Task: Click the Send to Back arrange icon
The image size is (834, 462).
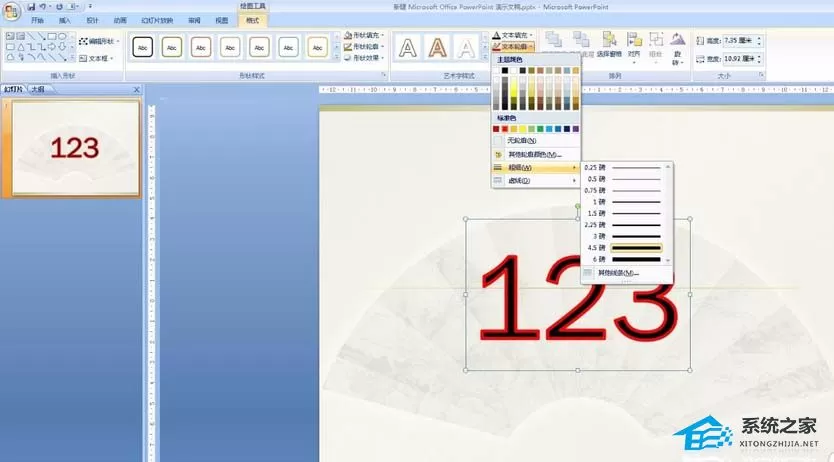Action: point(581,40)
